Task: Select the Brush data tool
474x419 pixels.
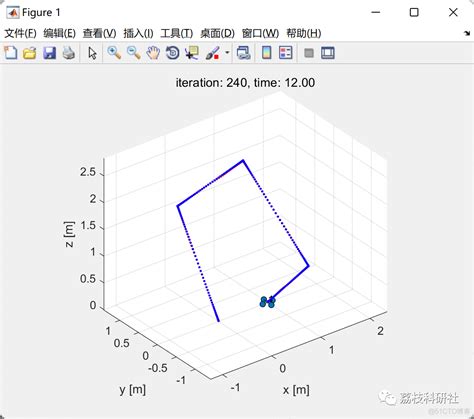Action: point(213,53)
